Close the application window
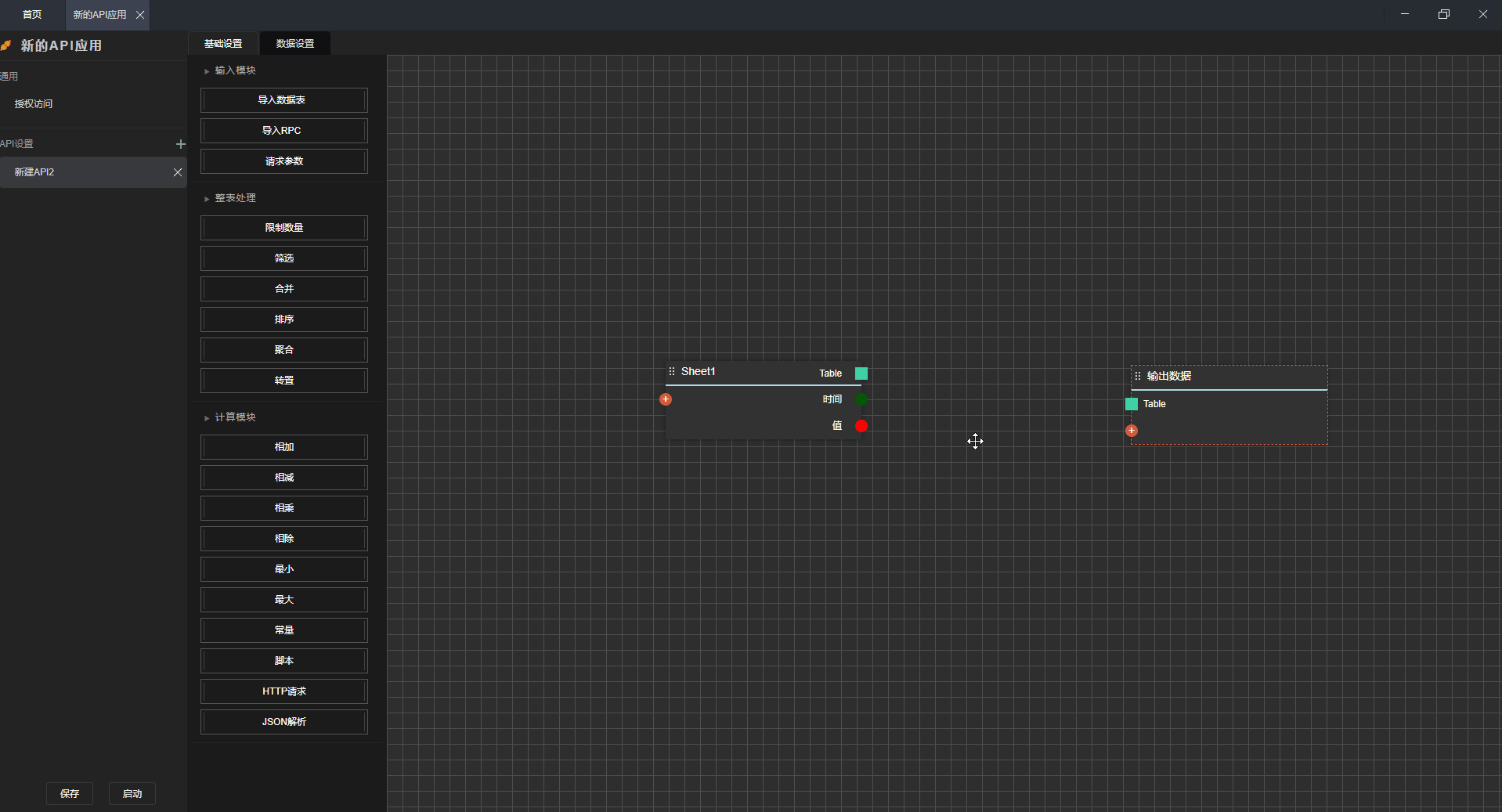Viewport: 1502px width, 812px height. pyautogui.click(x=1483, y=14)
